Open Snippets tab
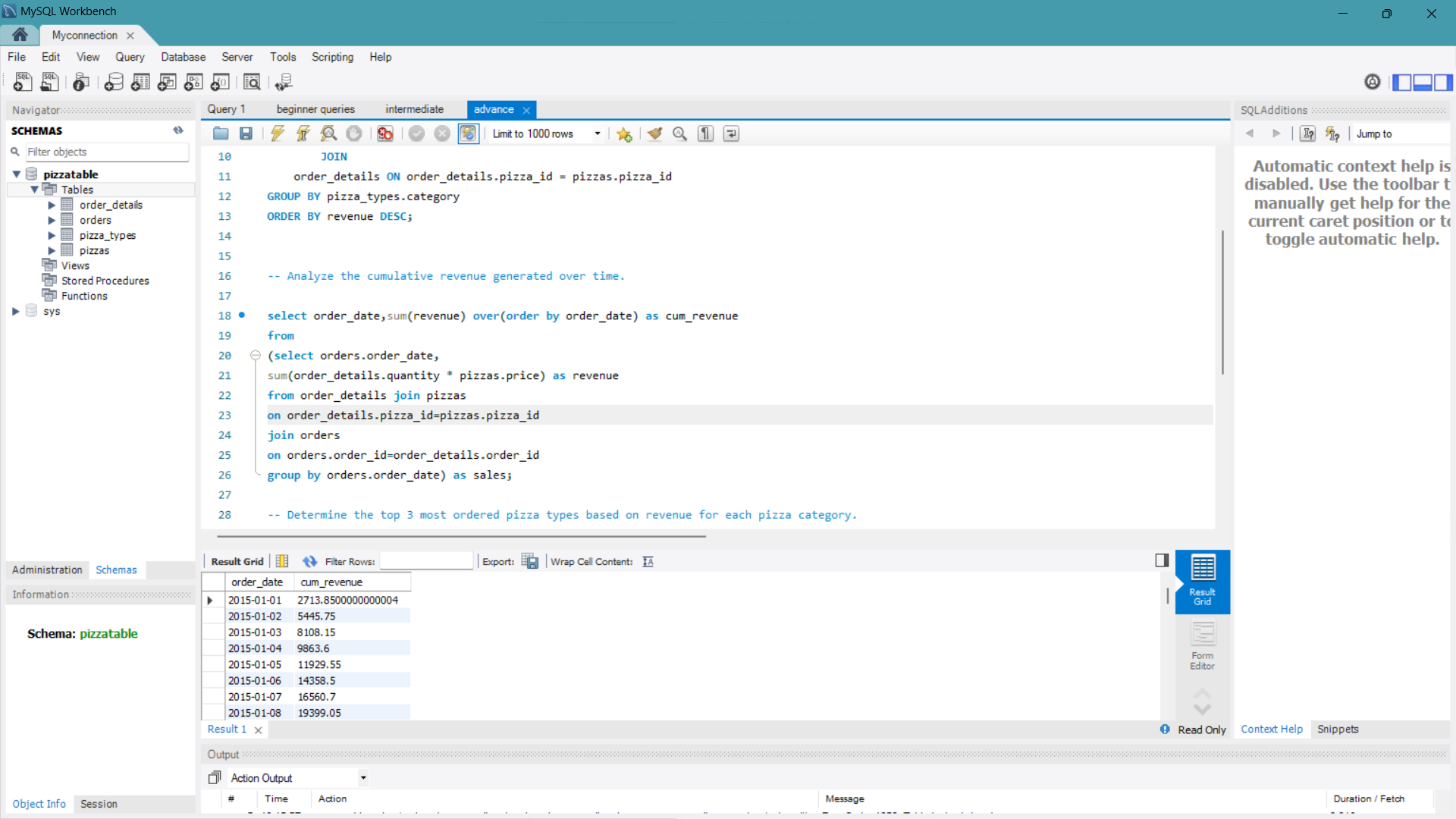This screenshot has width=1456, height=819. [1338, 729]
